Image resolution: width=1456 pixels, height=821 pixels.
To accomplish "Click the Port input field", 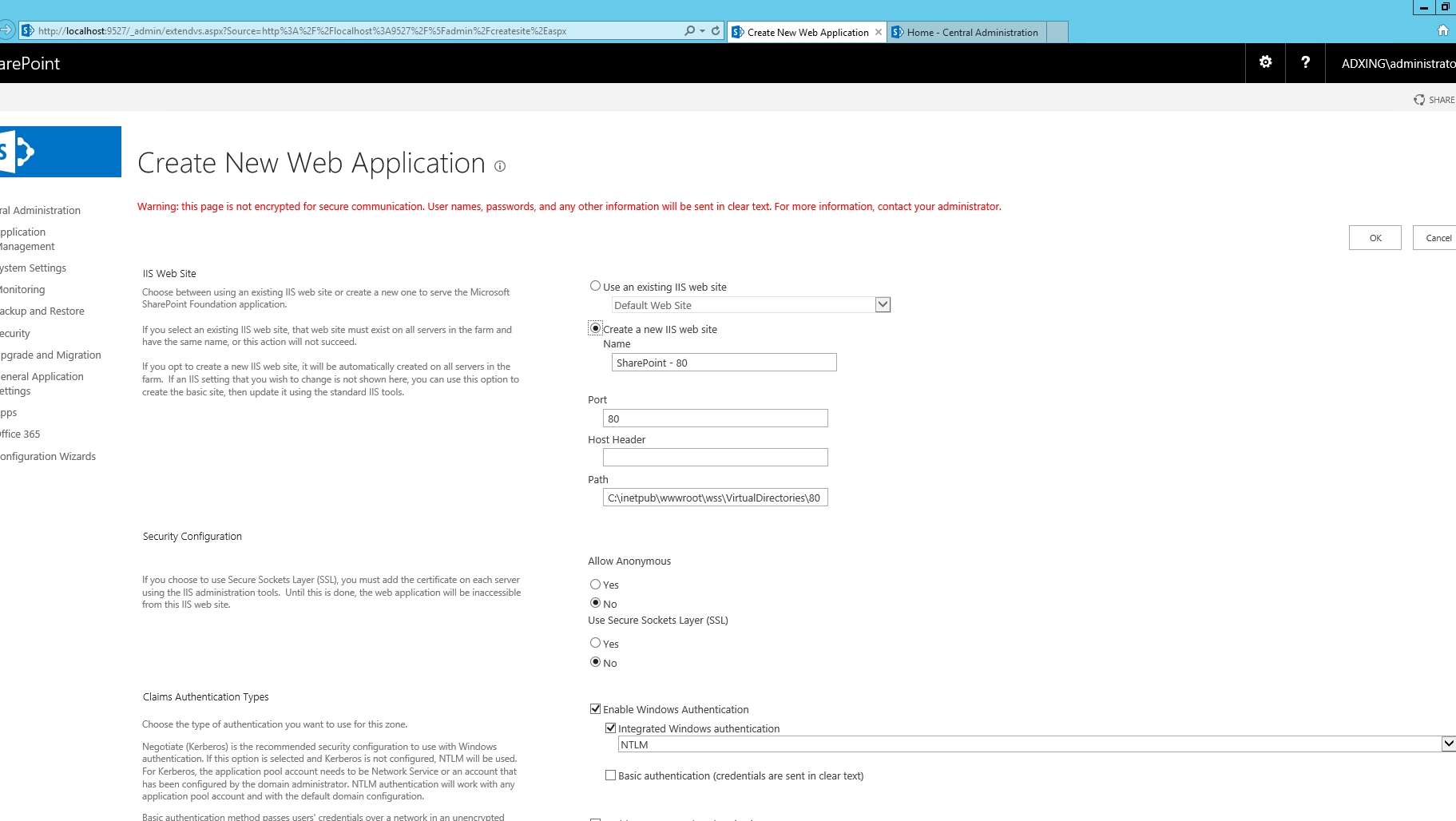I will 716,418.
